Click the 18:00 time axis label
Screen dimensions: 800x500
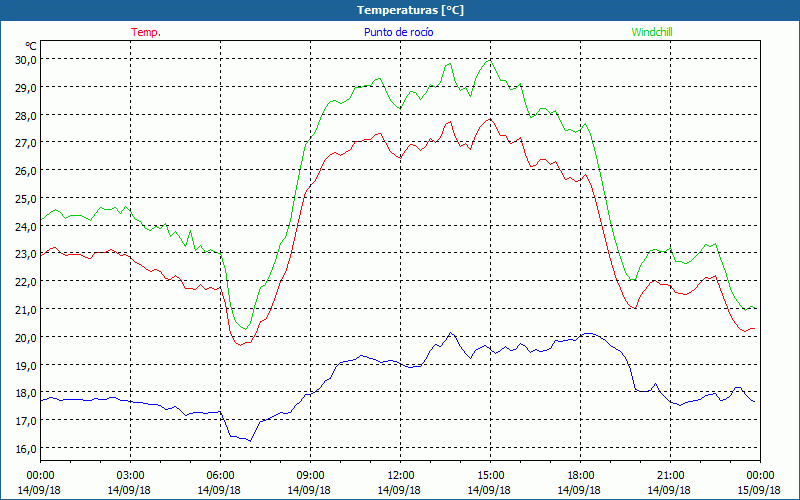(x=581, y=476)
